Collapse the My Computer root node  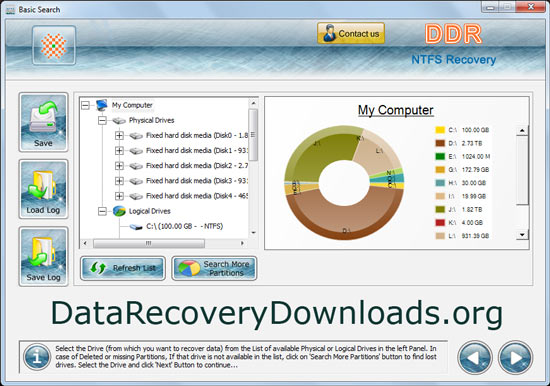point(85,105)
